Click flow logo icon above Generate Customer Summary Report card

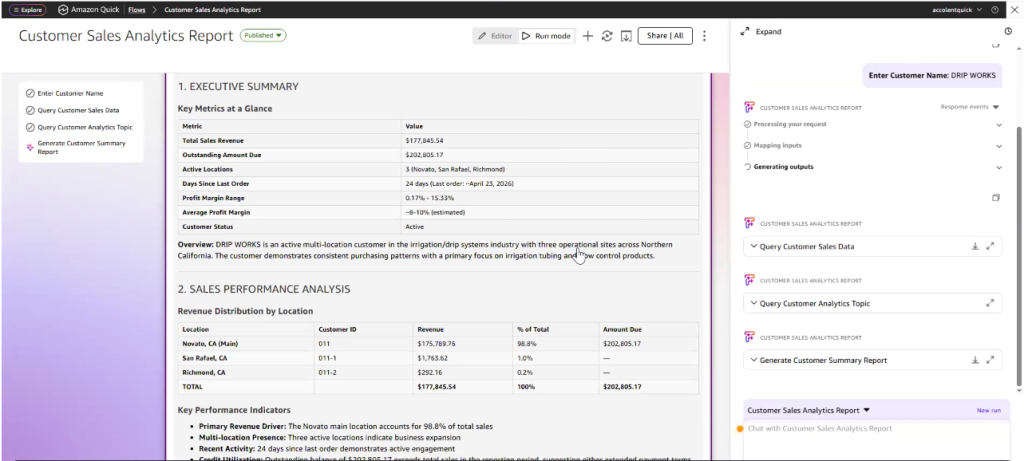coord(750,337)
